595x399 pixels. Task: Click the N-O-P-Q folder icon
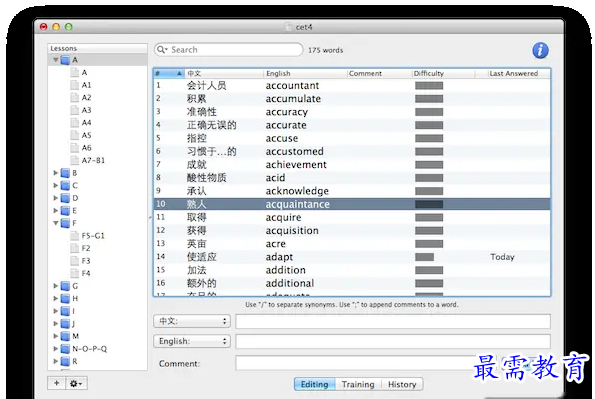tap(65, 349)
